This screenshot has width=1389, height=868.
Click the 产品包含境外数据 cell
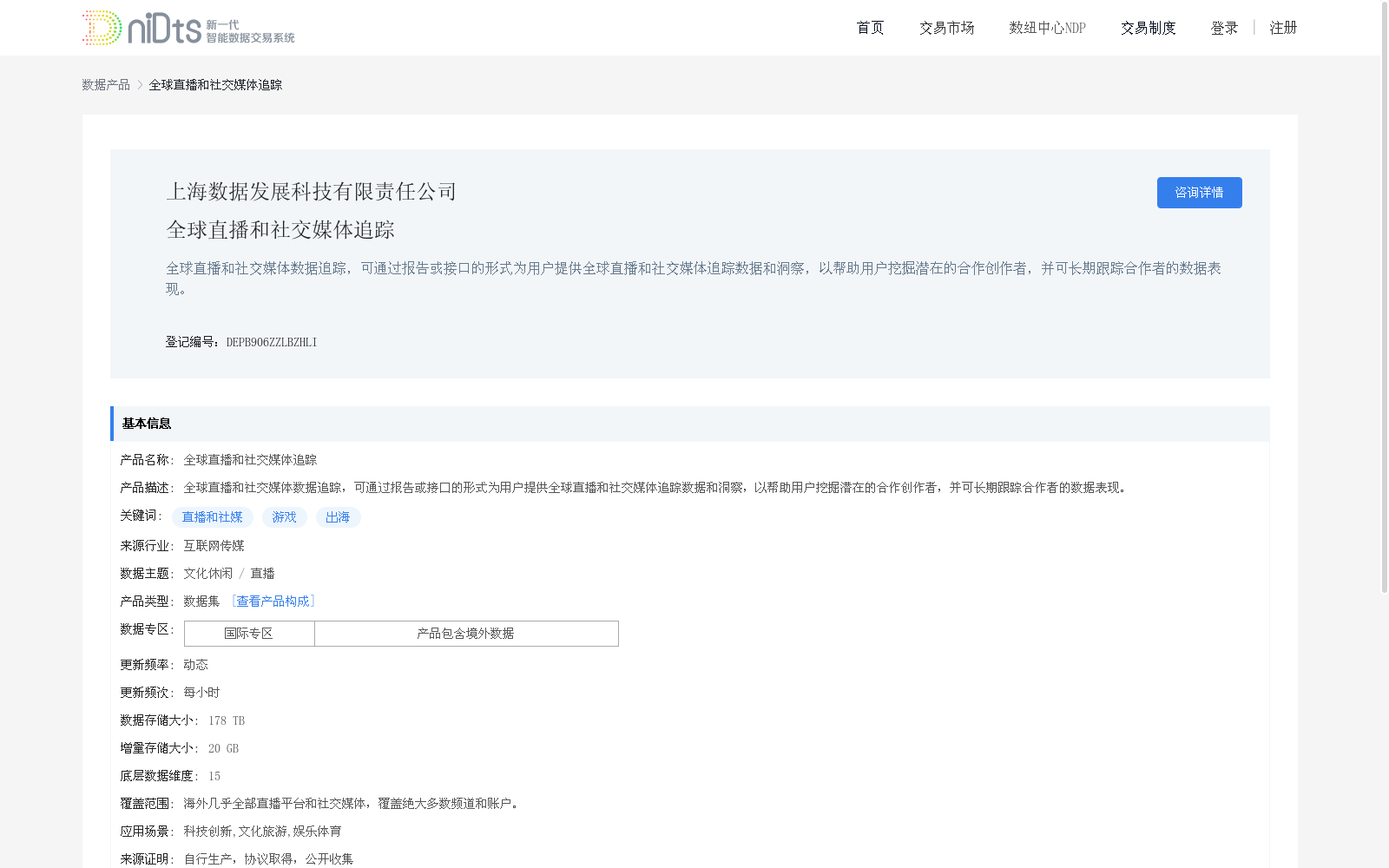[x=466, y=634]
